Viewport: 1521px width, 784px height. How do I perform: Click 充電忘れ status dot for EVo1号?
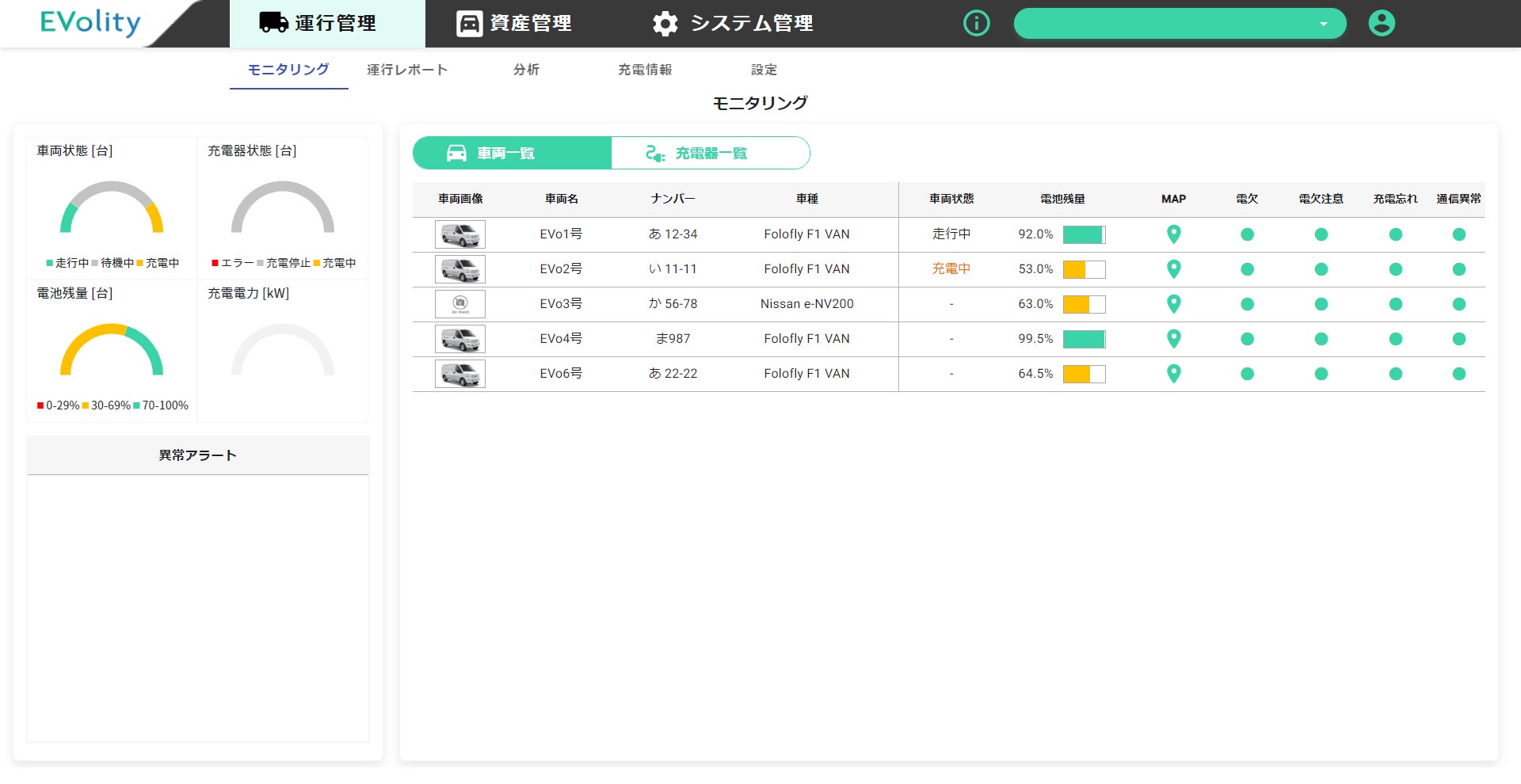[1395, 234]
